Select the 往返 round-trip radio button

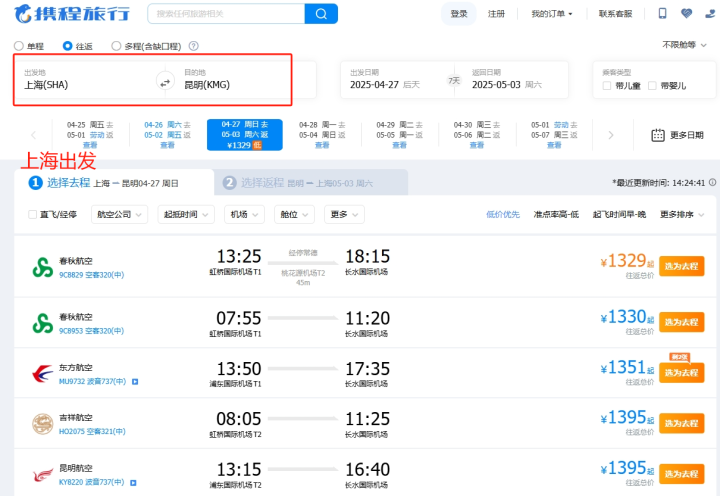(68, 46)
